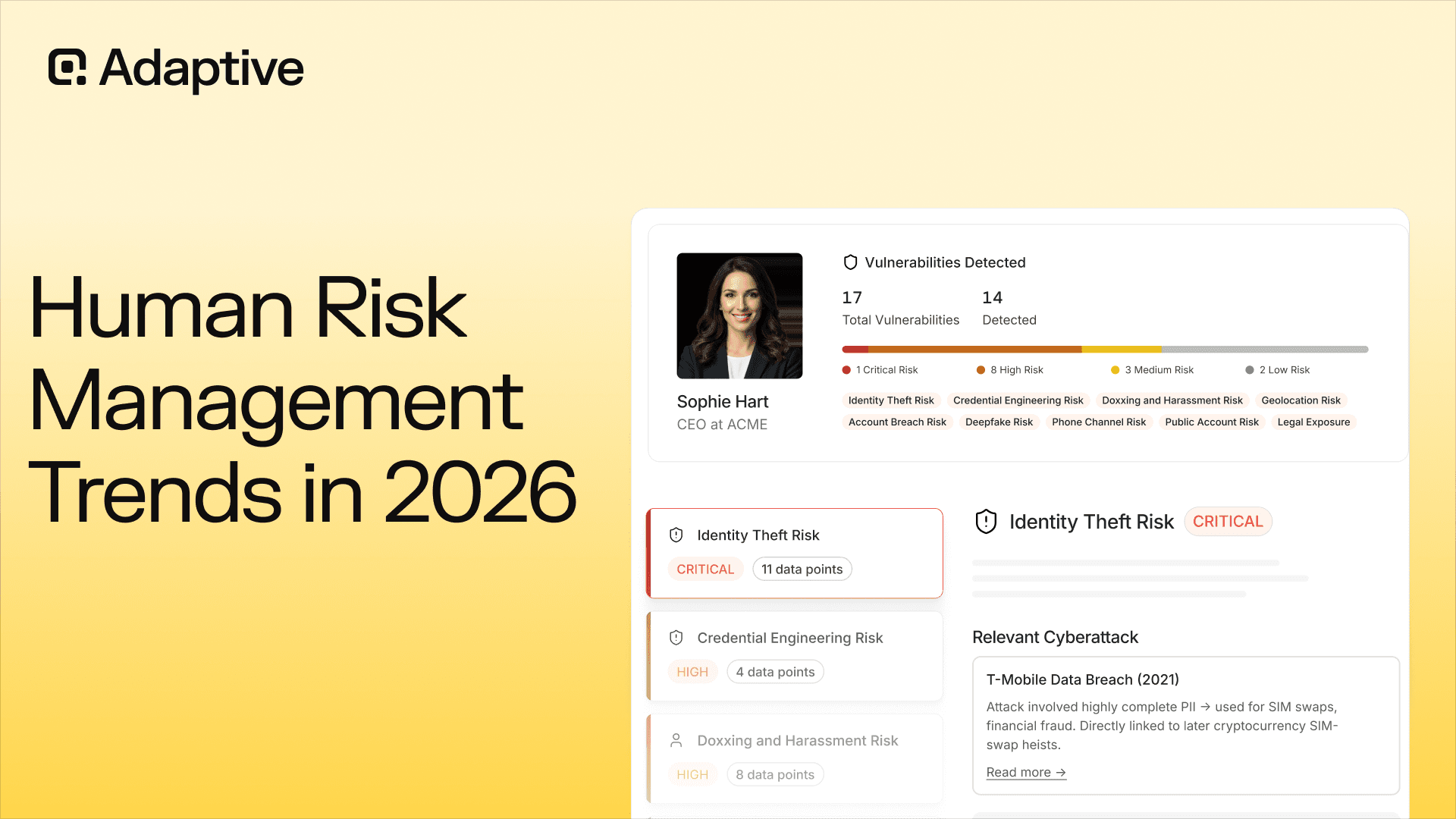Image resolution: width=1456 pixels, height=819 pixels.
Task: Click the 3 Medium Risk legend label
Action: (x=1159, y=370)
